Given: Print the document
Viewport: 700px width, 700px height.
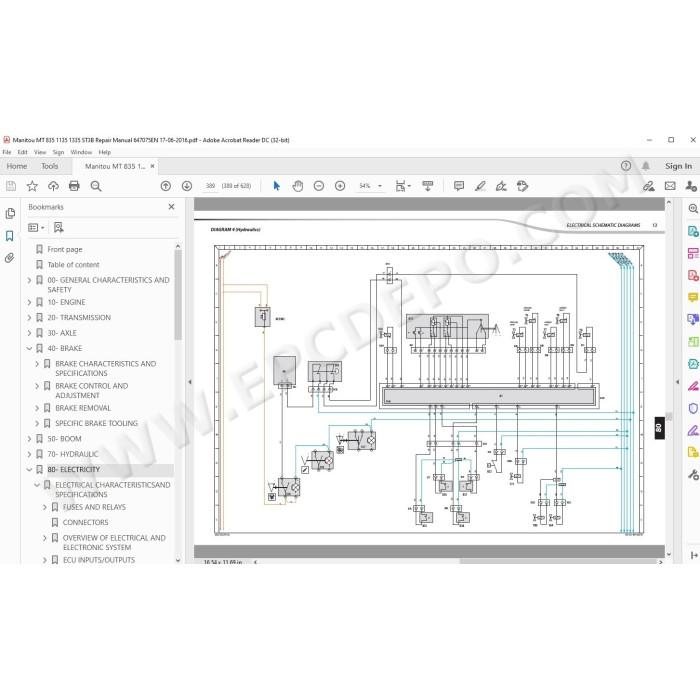Looking at the screenshot, I should pyautogui.click(x=74, y=186).
